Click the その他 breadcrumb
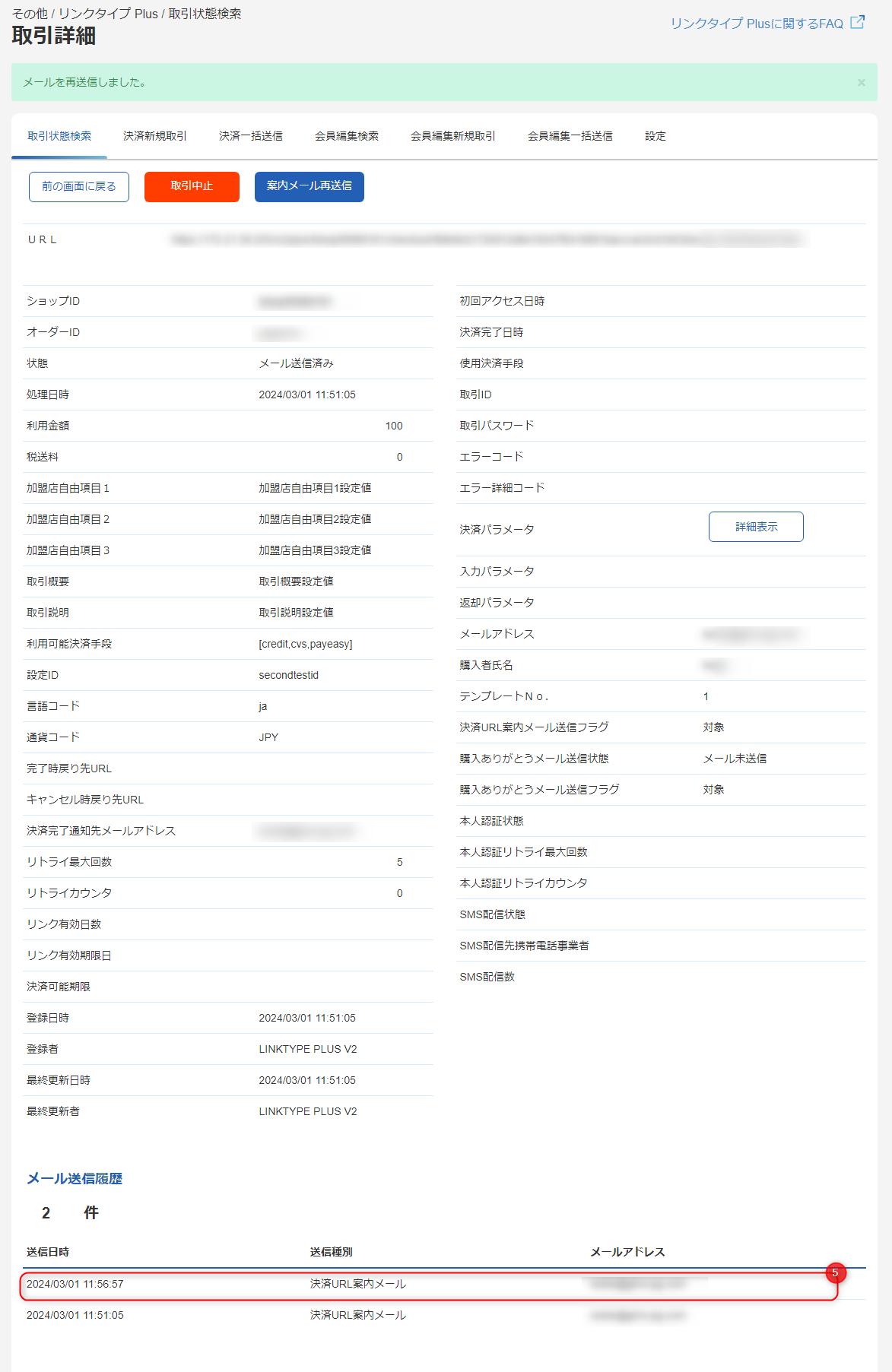This screenshot has width=892, height=1372. 30,14
